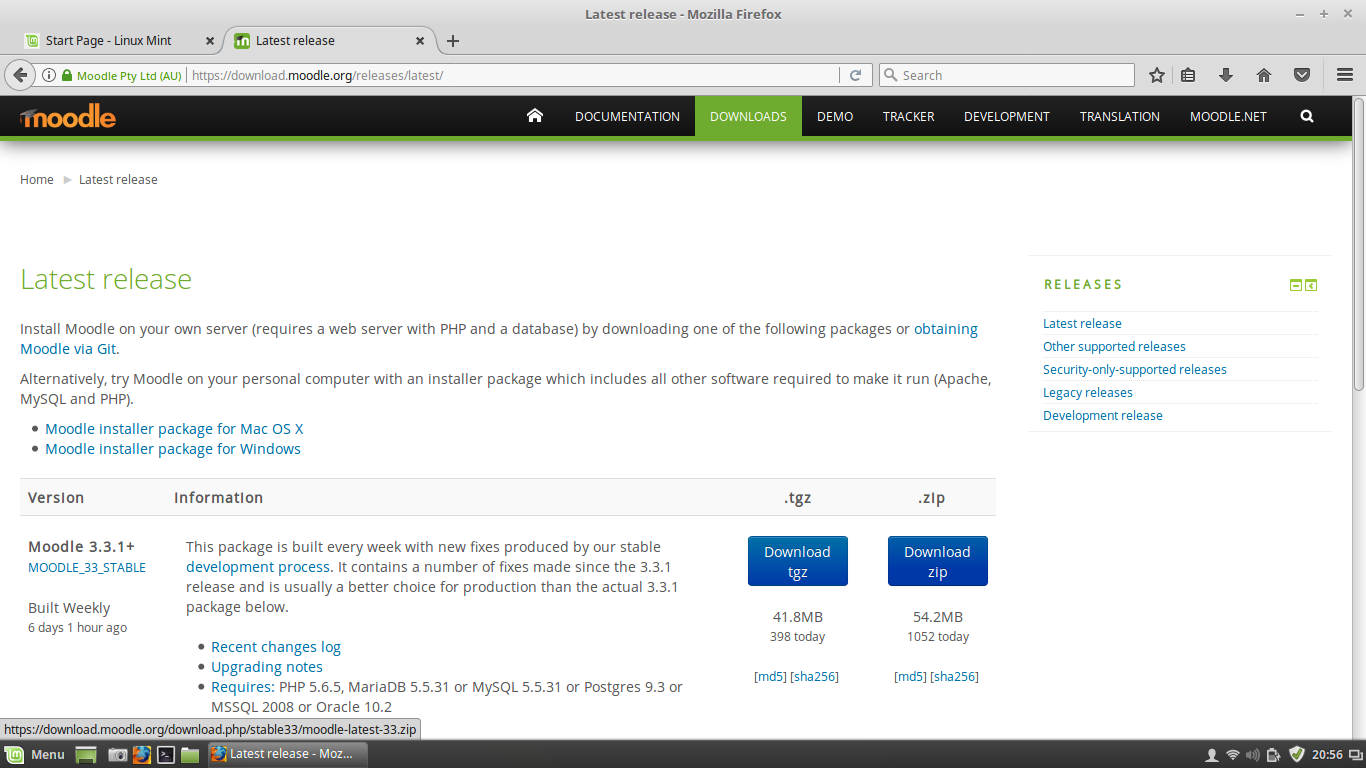Collapse the Releases block with minus icon
The width and height of the screenshot is (1366, 768).
coord(1296,285)
